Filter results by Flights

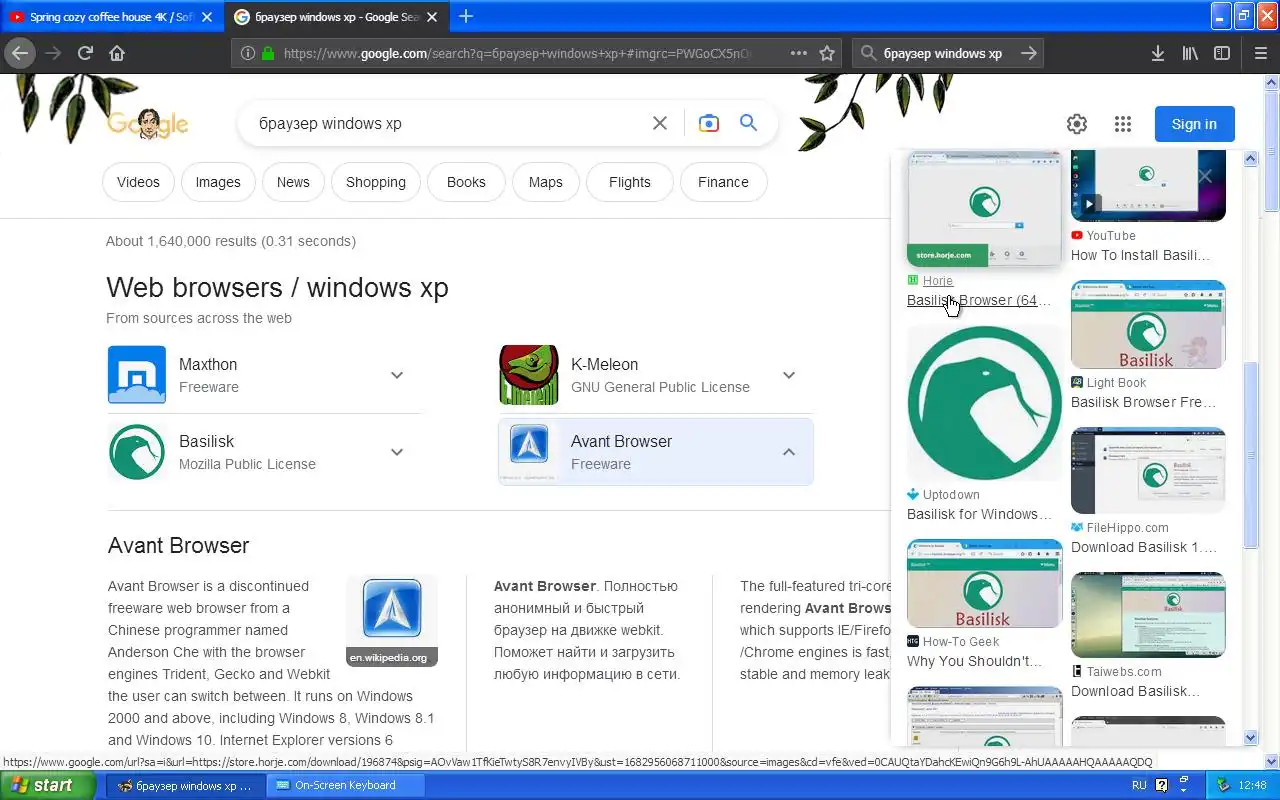[x=630, y=182]
